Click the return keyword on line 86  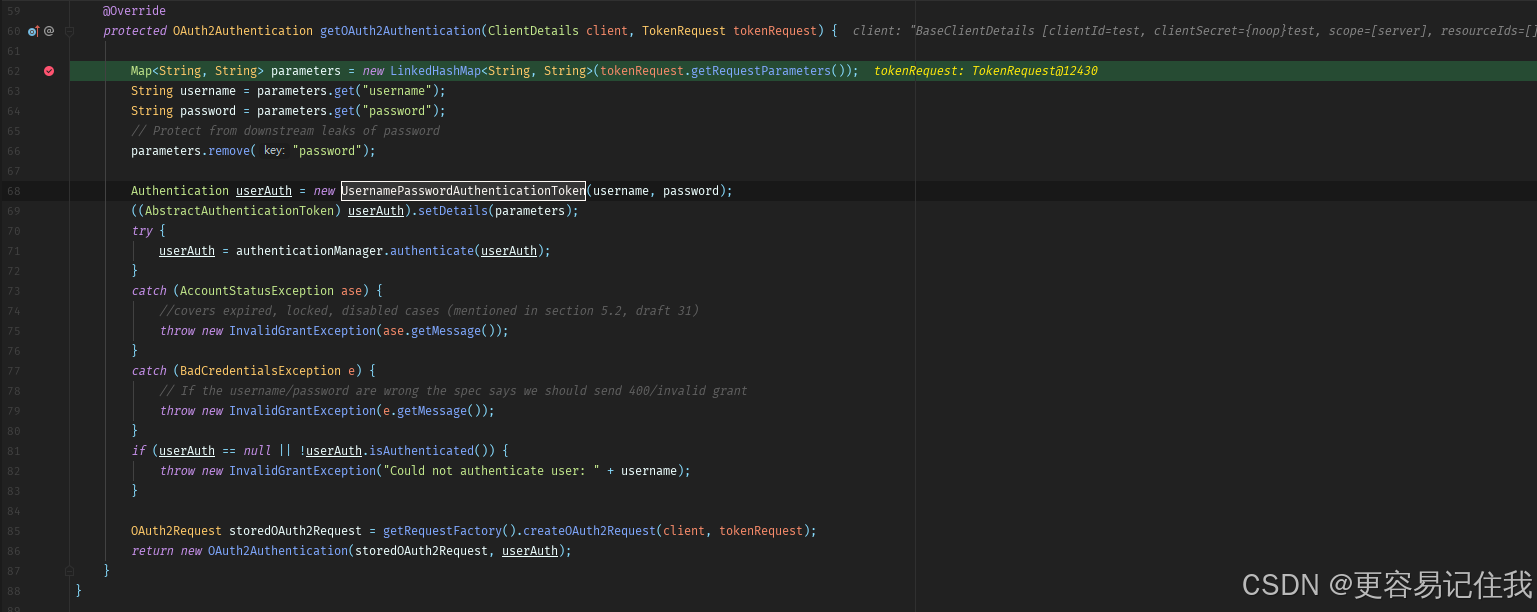click(x=152, y=551)
